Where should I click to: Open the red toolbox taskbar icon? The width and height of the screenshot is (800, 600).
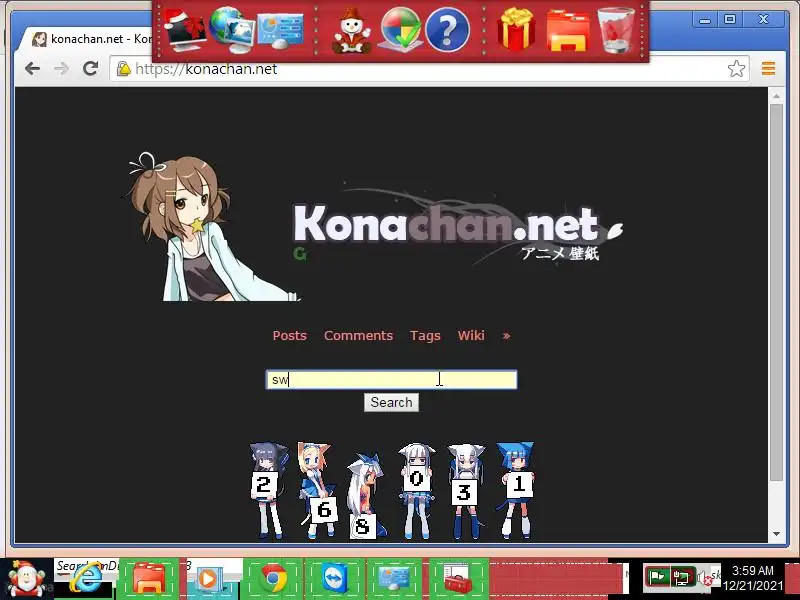point(457,579)
